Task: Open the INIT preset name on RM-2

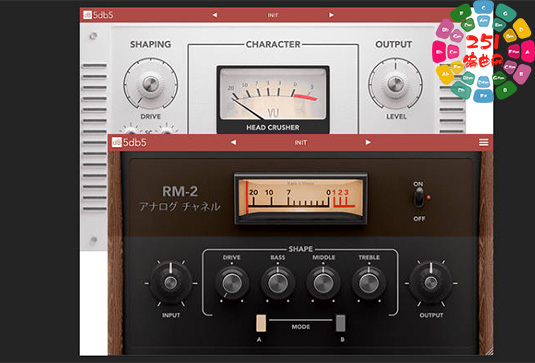Action: (301, 143)
